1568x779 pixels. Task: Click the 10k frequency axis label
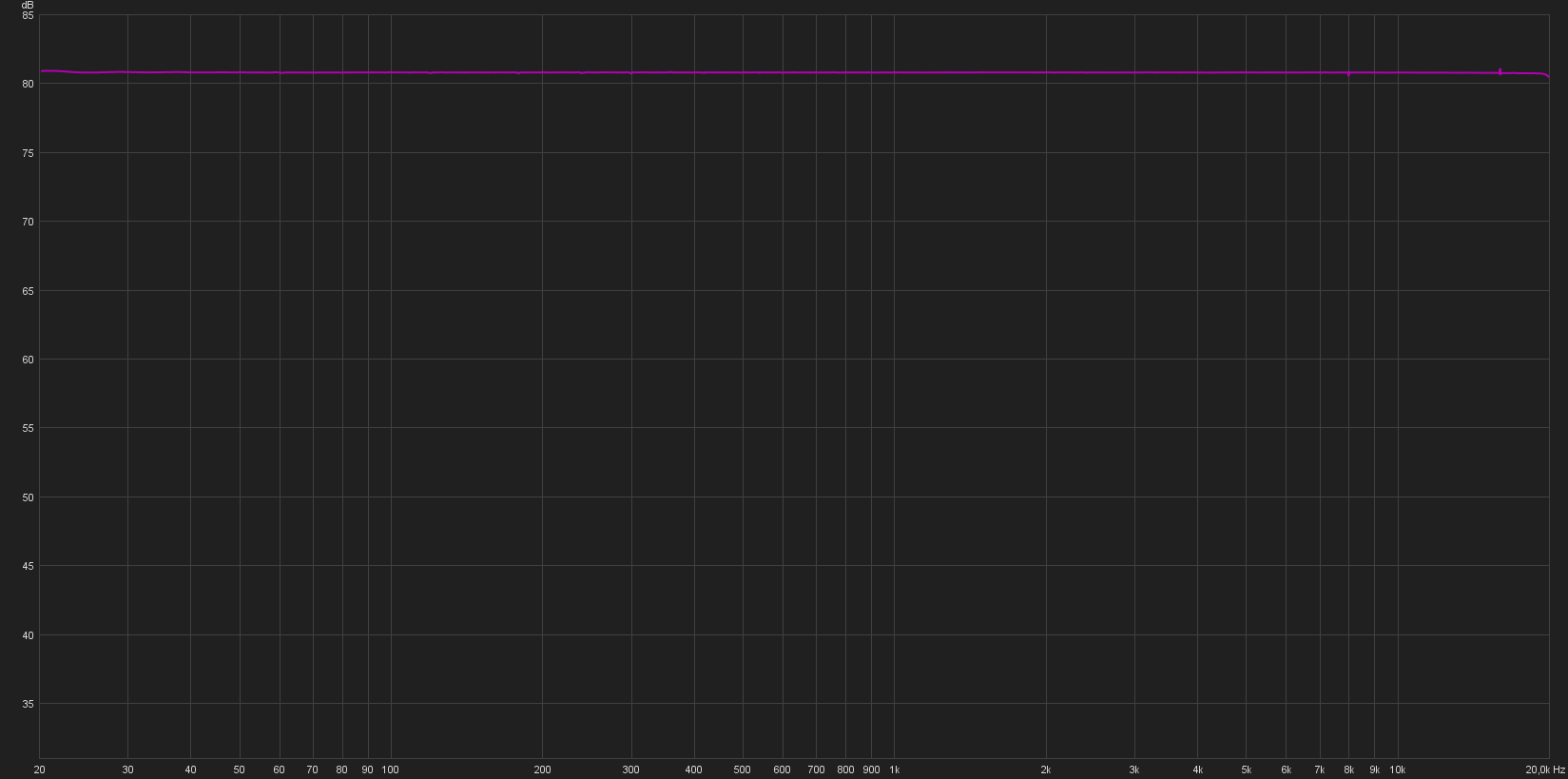[1397, 769]
